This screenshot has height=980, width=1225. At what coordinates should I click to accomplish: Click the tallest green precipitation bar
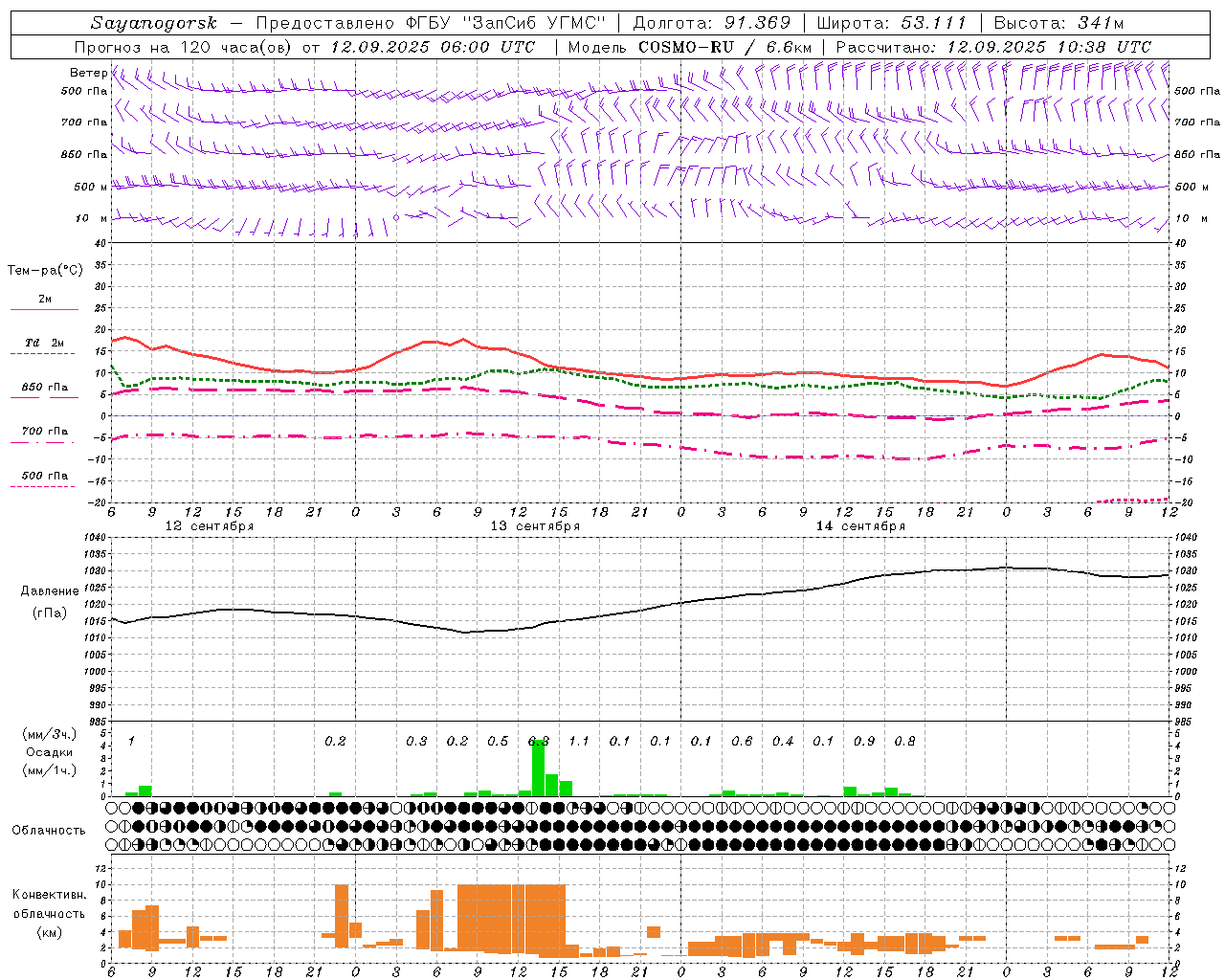point(539,768)
